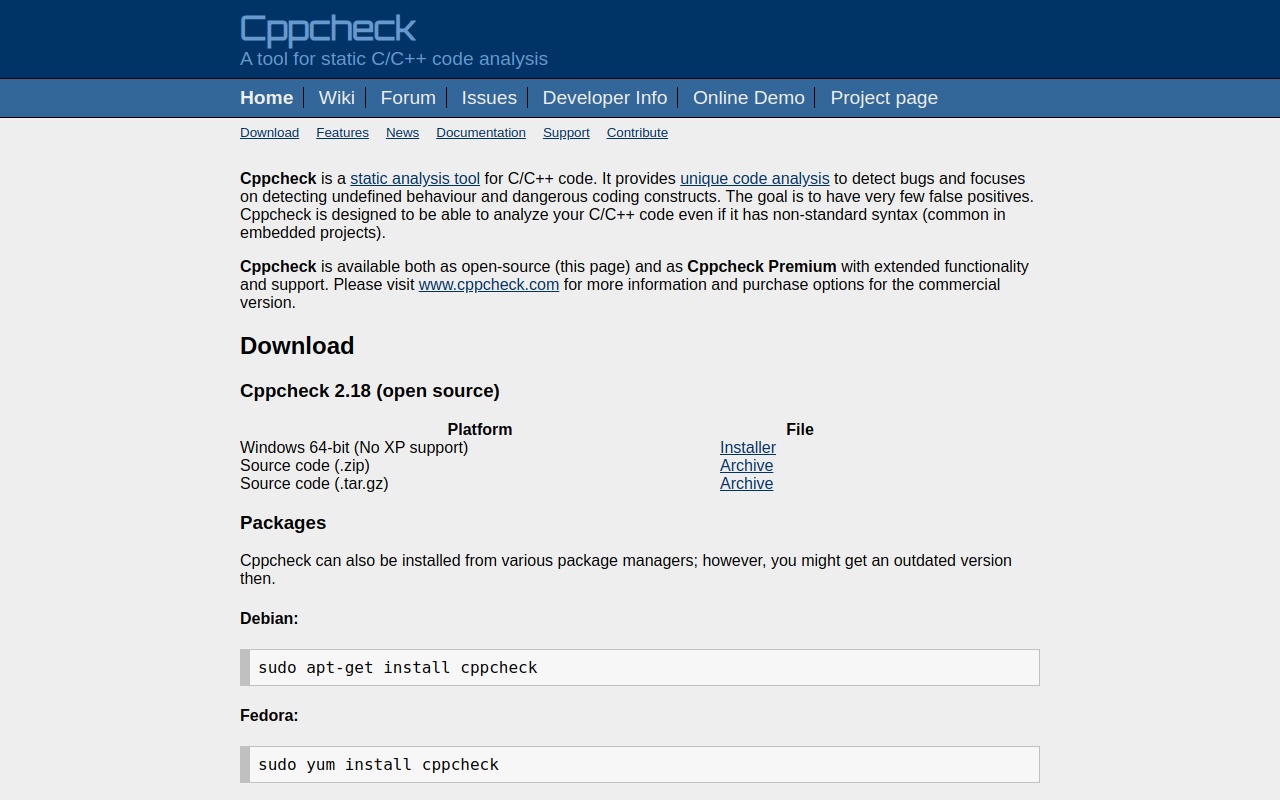Click the Debian apt-get command box
The height and width of the screenshot is (800, 1280).
[x=640, y=667]
